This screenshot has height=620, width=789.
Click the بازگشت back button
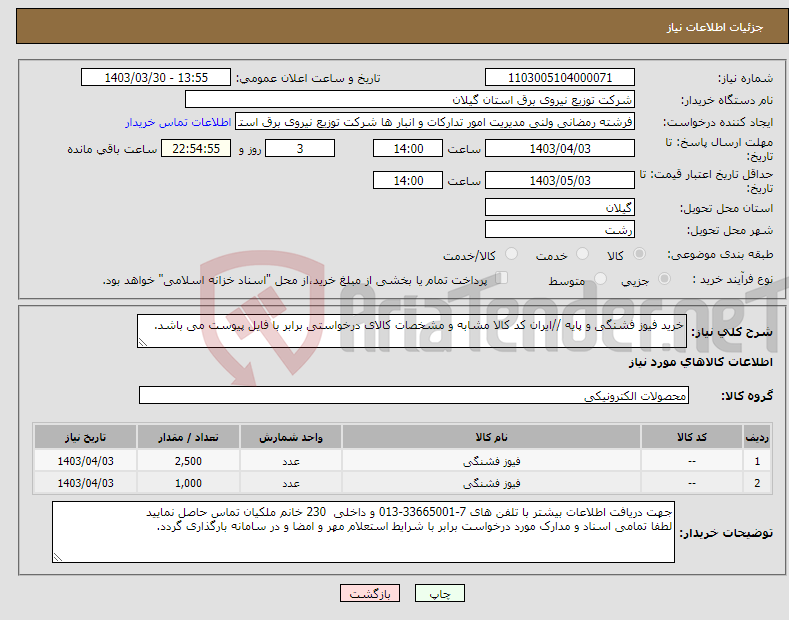pyautogui.click(x=370, y=593)
